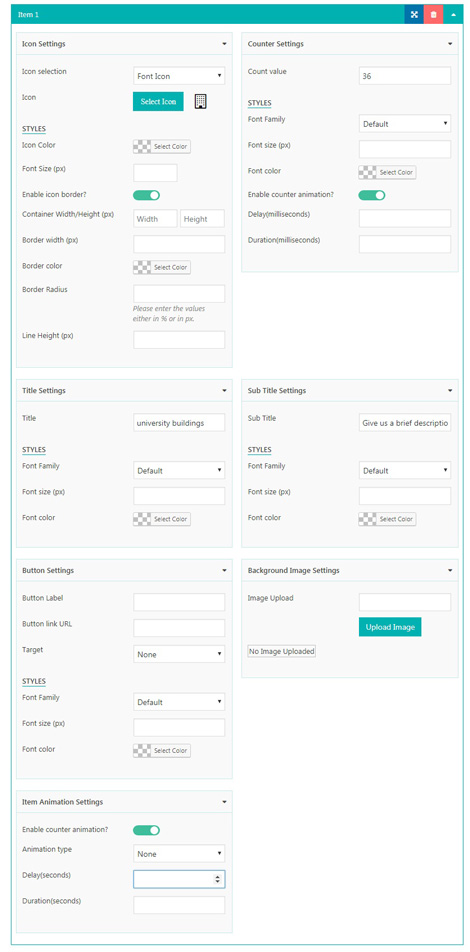
Task: Delete Item 1 with the red trash icon
Action: (x=434, y=14)
